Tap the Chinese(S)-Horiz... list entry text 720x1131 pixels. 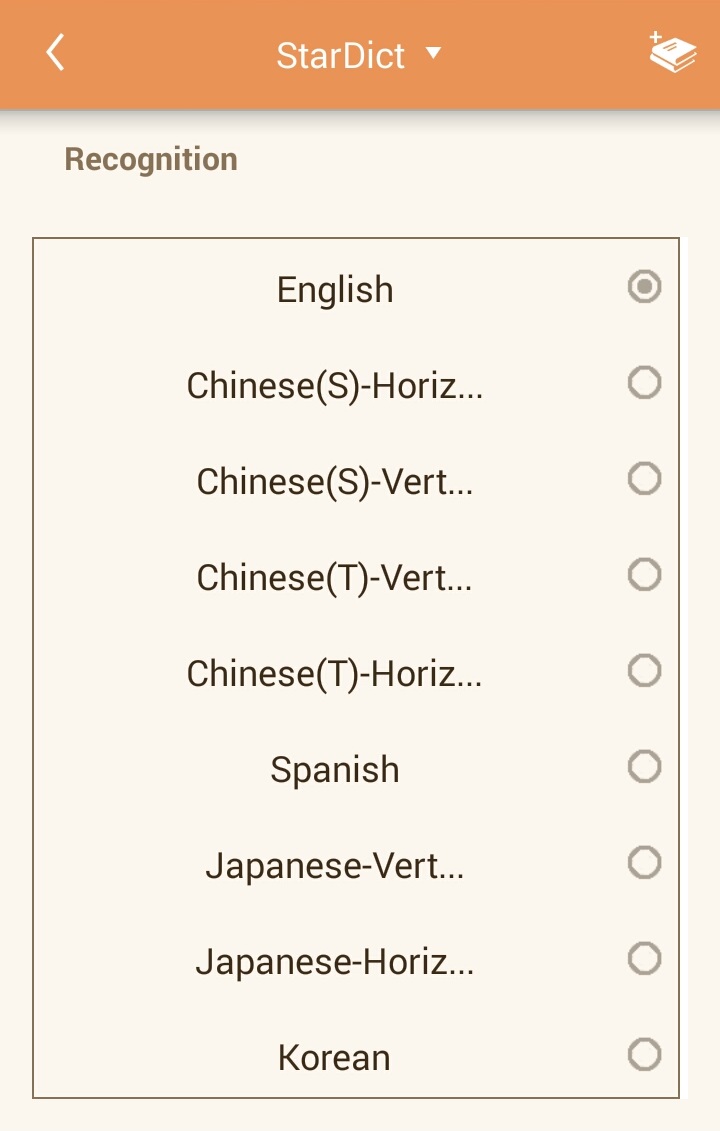coord(335,386)
